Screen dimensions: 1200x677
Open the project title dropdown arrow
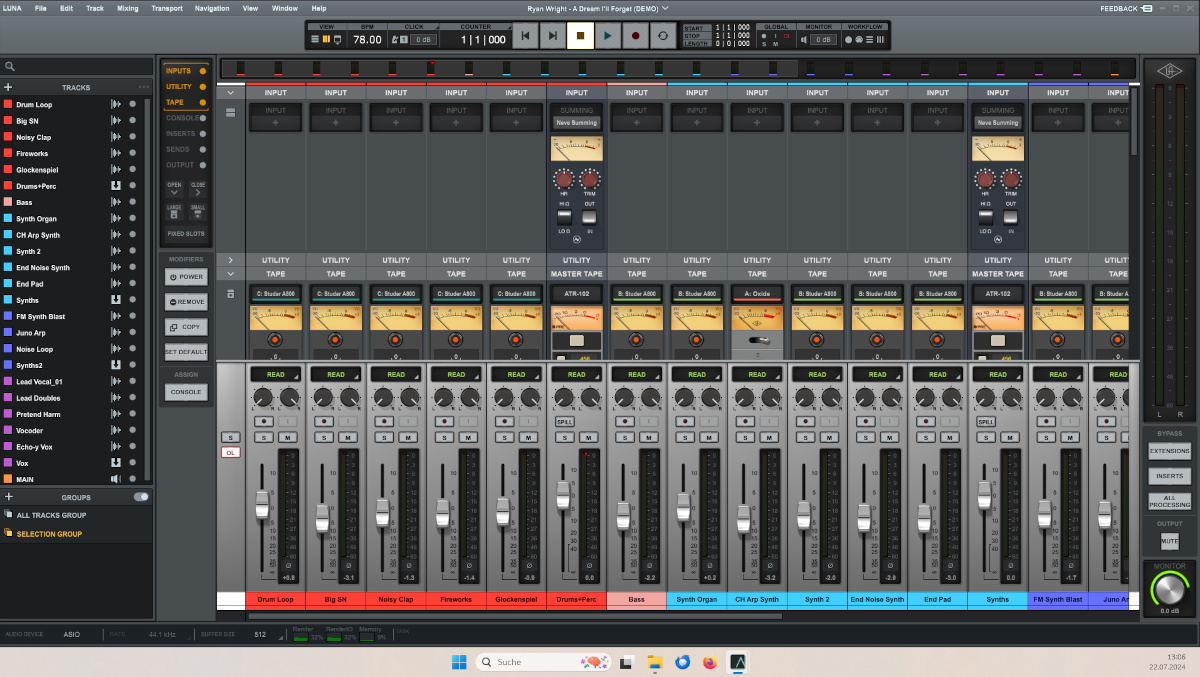pyautogui.click(x=666, y=9)
